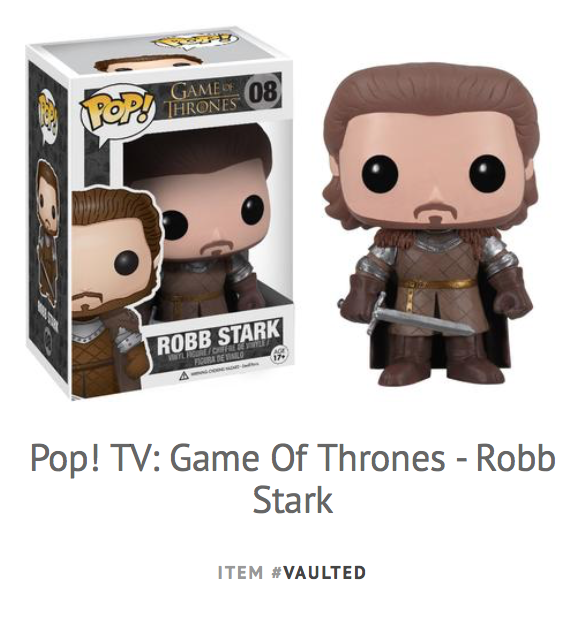Click the cartoon Robb Stark illustration on box
Screen dimensions: 576x620
[x=115, y=293]
